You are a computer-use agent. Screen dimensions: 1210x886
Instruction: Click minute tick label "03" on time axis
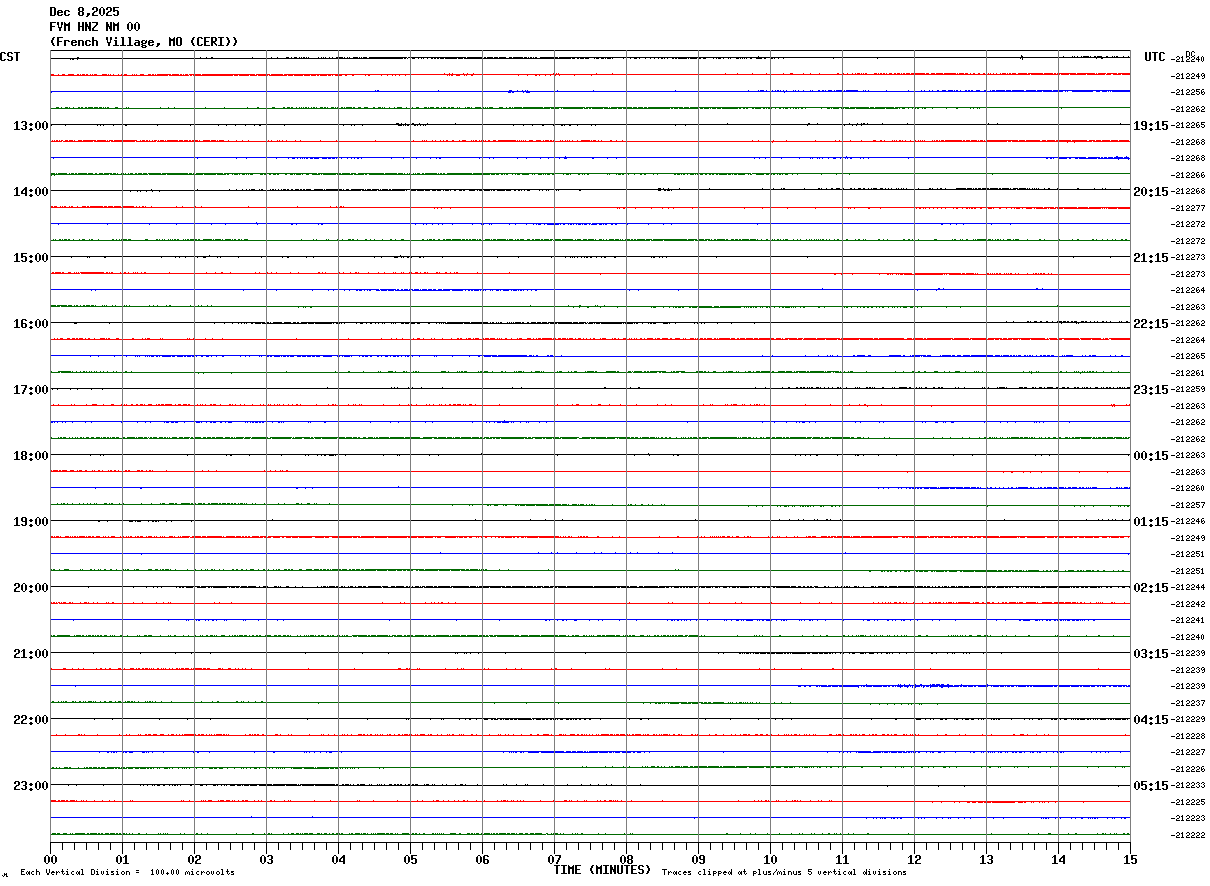(x=266, y=859)
